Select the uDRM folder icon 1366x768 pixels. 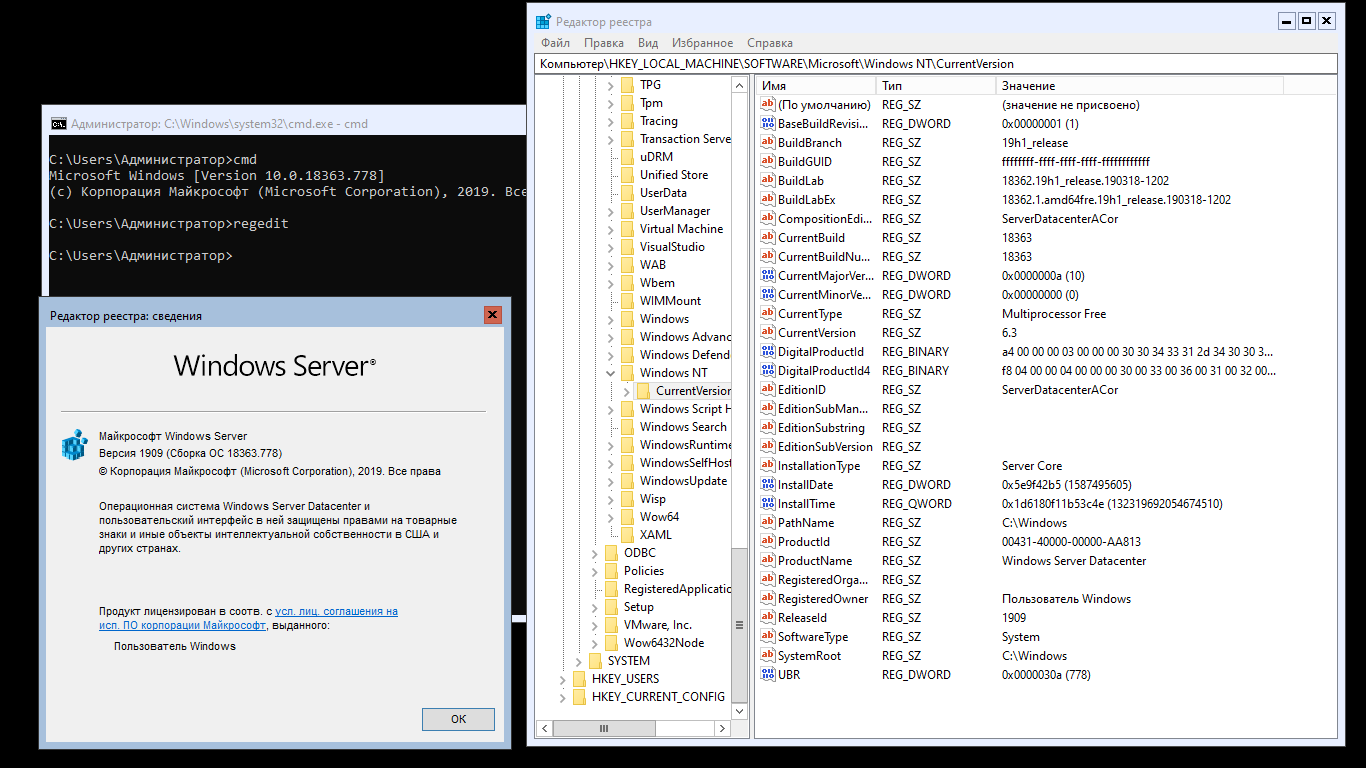pyautogui.click(x=627, y=157)
